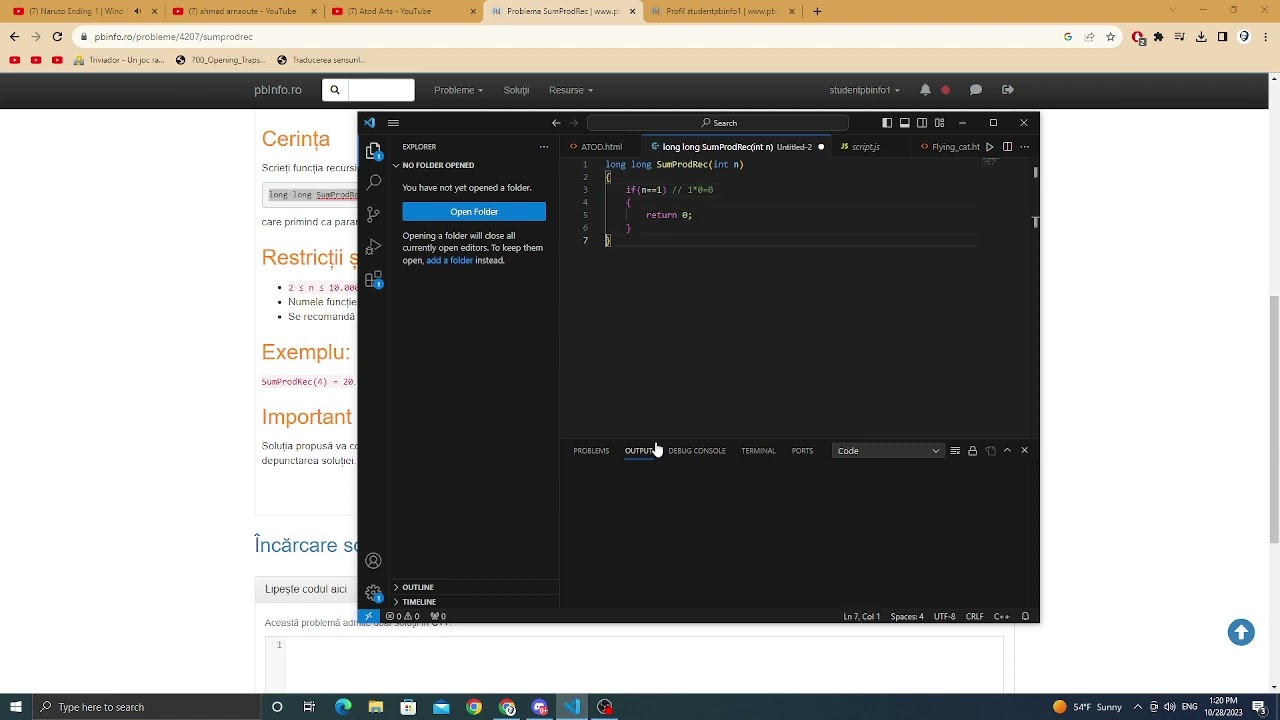Switch to the PORTS panel tab
1280x720 pixels.
coord(802,451)
